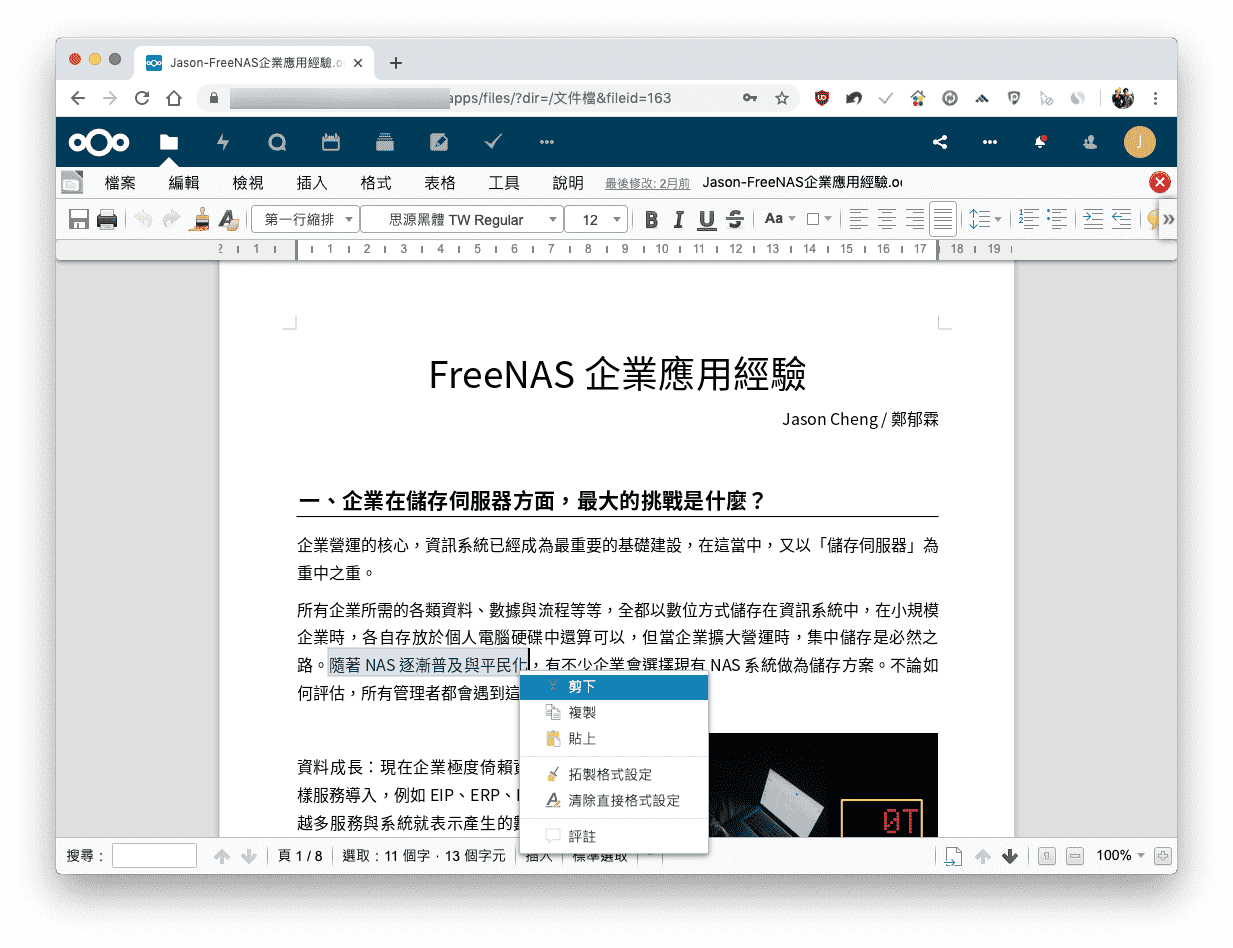Toggle the numbered list
This screenshot has width=1233, height=948.
tap(1029, 219)
